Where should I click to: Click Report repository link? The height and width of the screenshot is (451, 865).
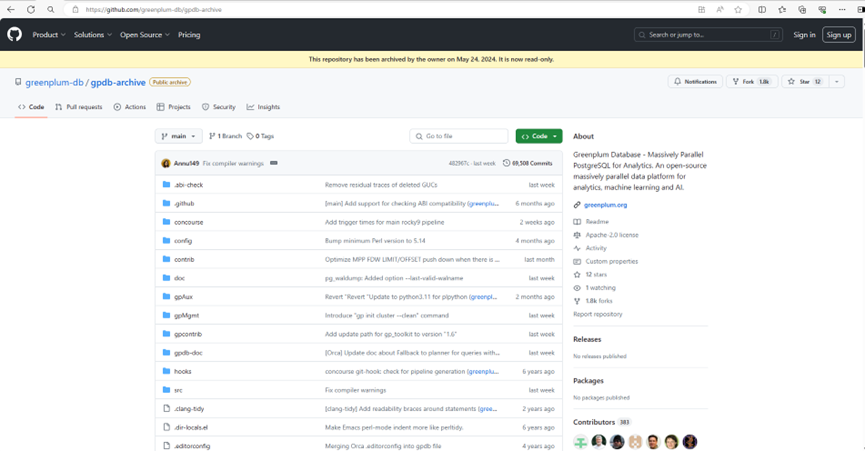coord(597,314)
